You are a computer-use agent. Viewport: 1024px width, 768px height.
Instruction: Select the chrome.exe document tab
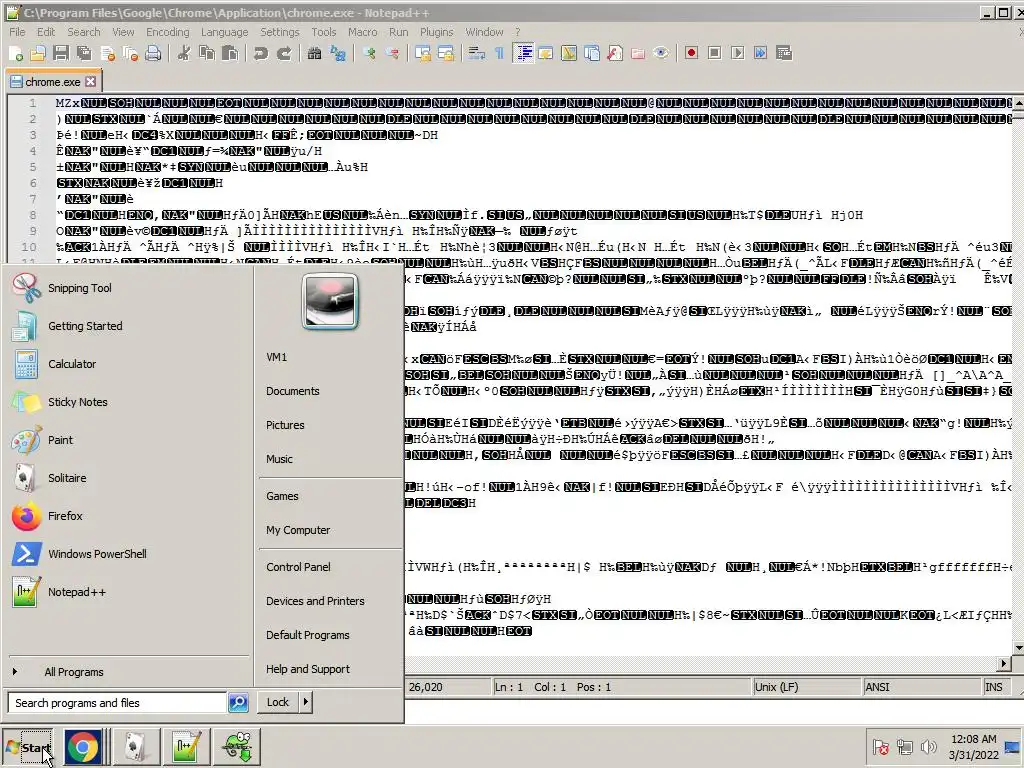click(x=52, y=82)
